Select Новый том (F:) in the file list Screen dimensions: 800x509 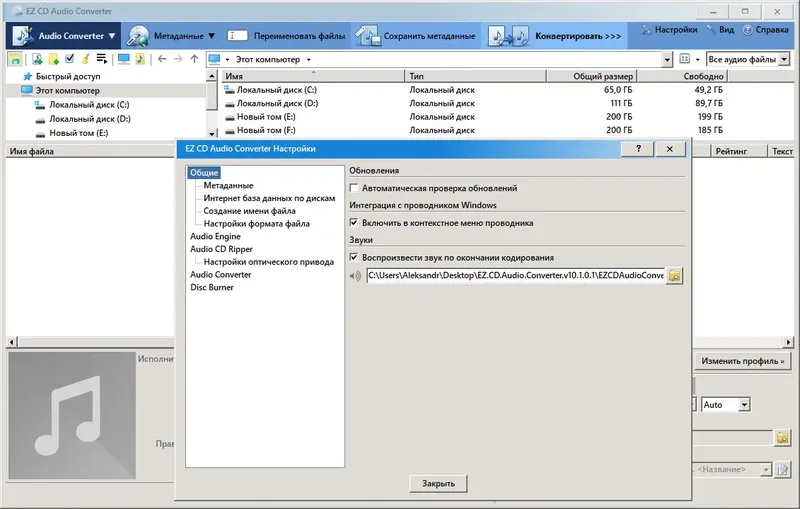(266, 130)
